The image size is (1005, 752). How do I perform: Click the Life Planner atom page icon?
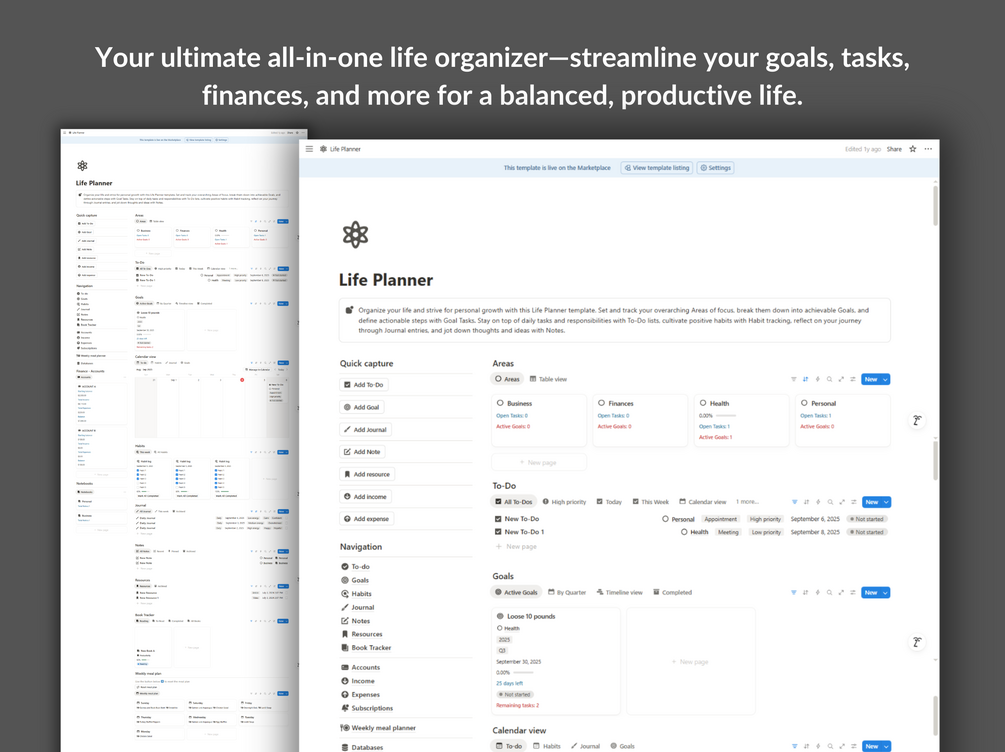click(355, 235)
